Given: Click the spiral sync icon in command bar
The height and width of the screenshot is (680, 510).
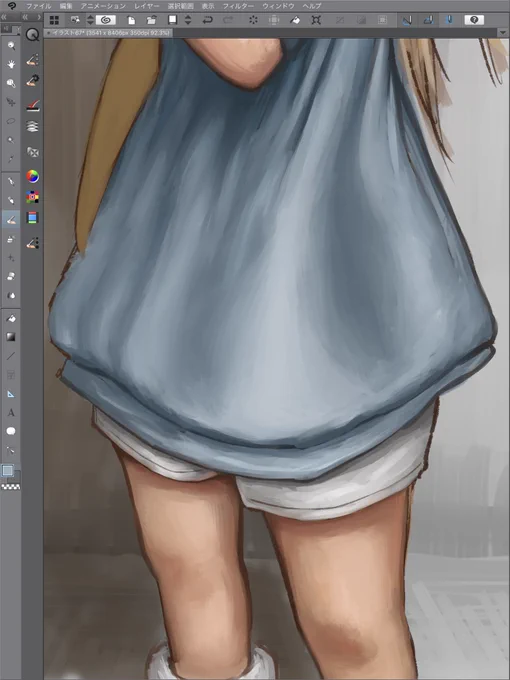Looking at the screenshot, I should (x=106, y=20).
